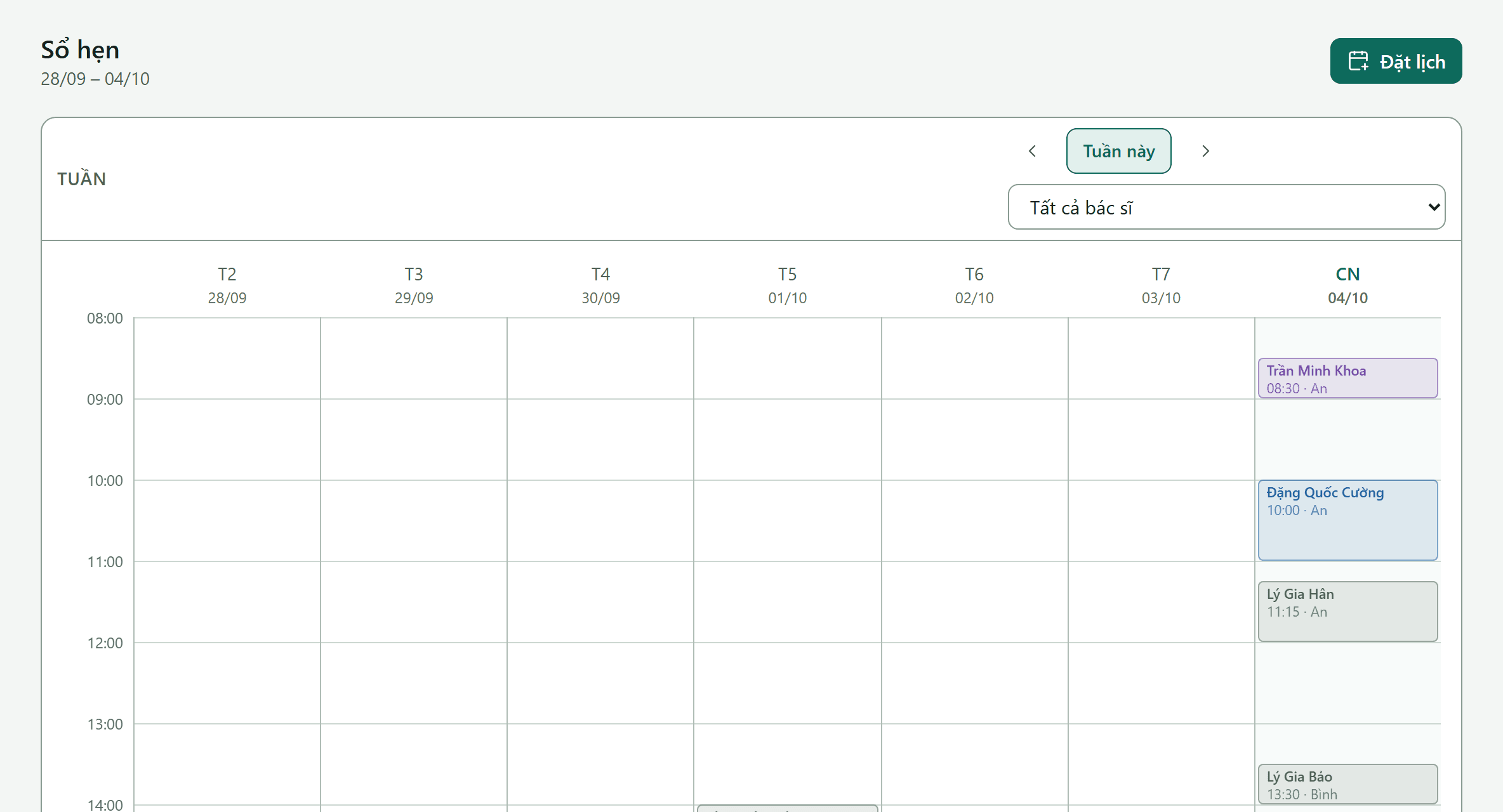This screenshot has height=812, width=1503.
Task: Go to the next week arrow
Action: [1205, 151]
